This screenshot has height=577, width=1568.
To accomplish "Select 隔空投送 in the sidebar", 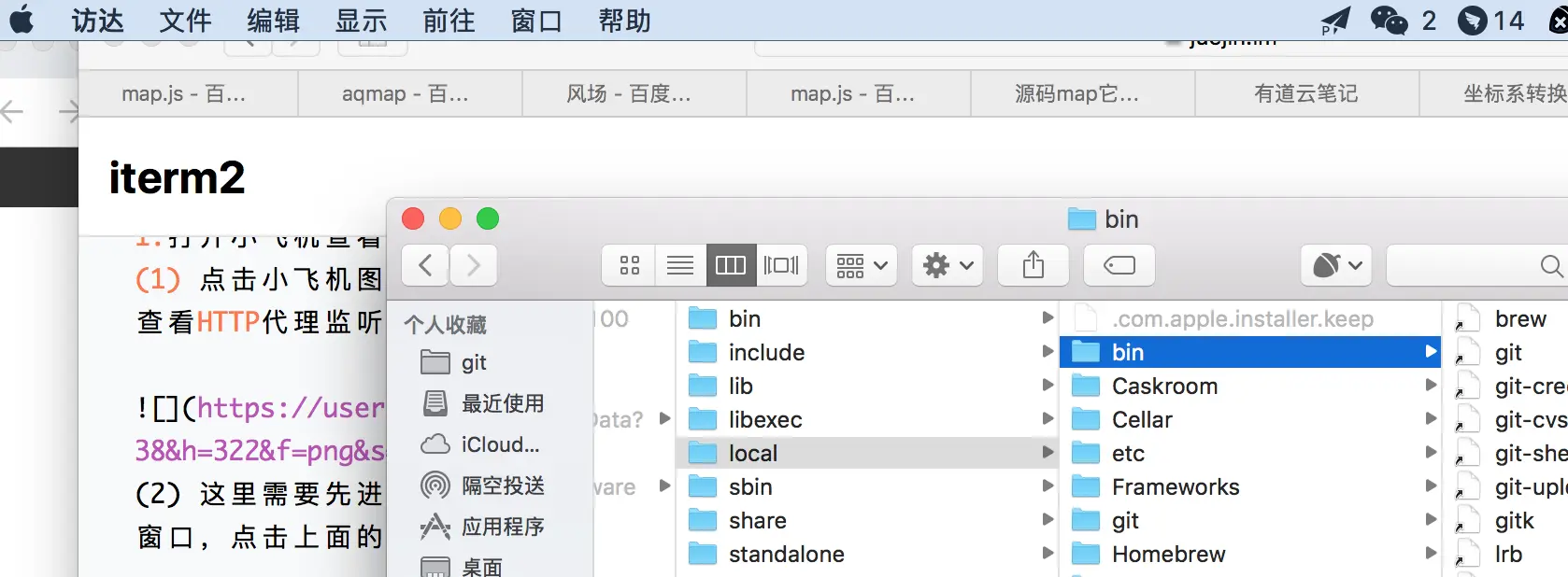I will [x=483, y=486].
